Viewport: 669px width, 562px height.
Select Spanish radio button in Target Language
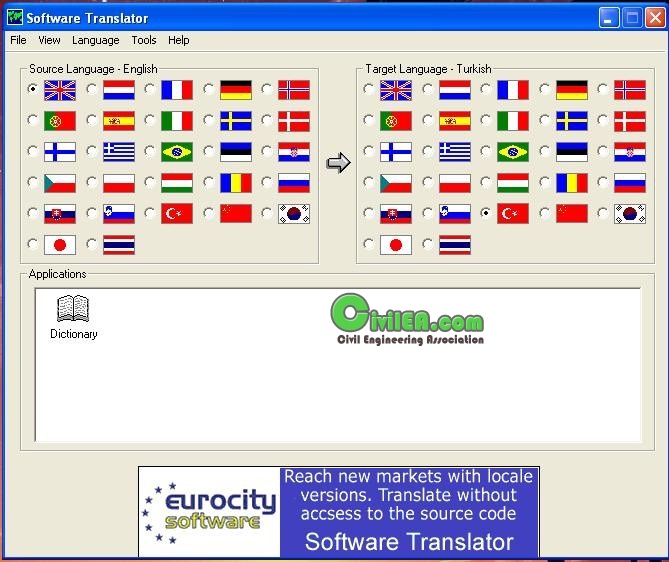click(x=428, y=120)
